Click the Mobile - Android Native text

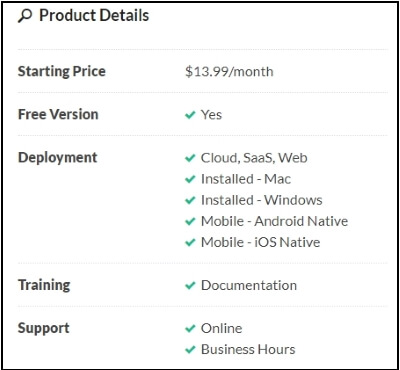pyautogui.click(x=274, y=221)
